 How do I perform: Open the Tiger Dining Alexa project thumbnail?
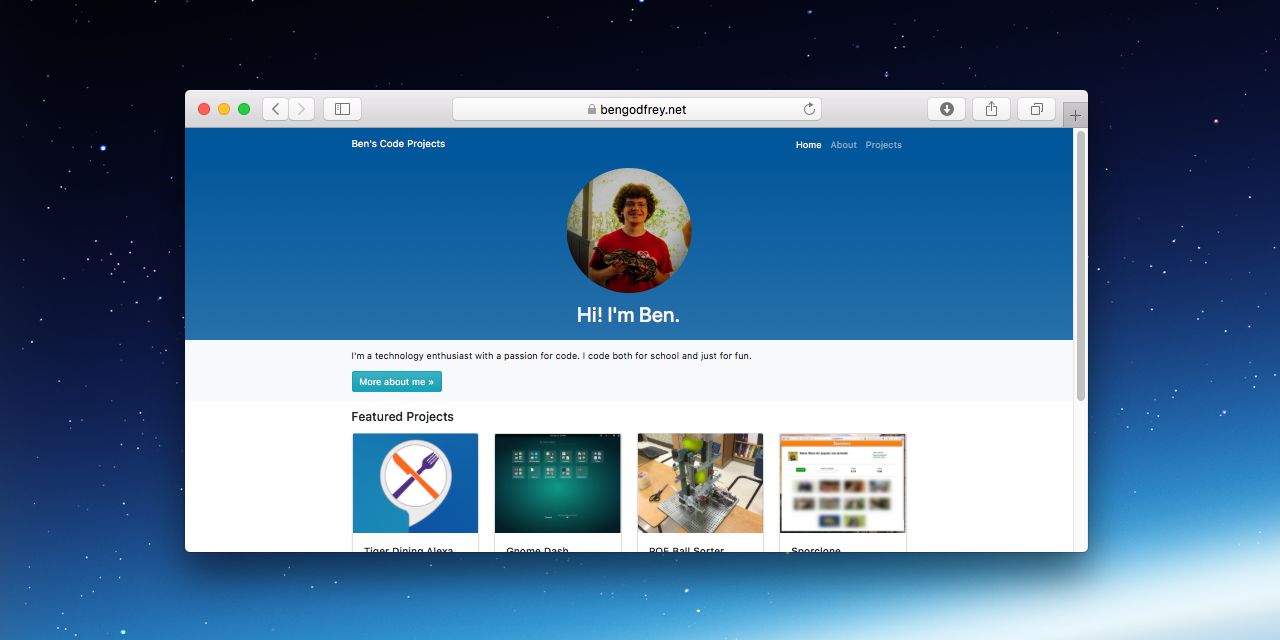tap(414, 483)
